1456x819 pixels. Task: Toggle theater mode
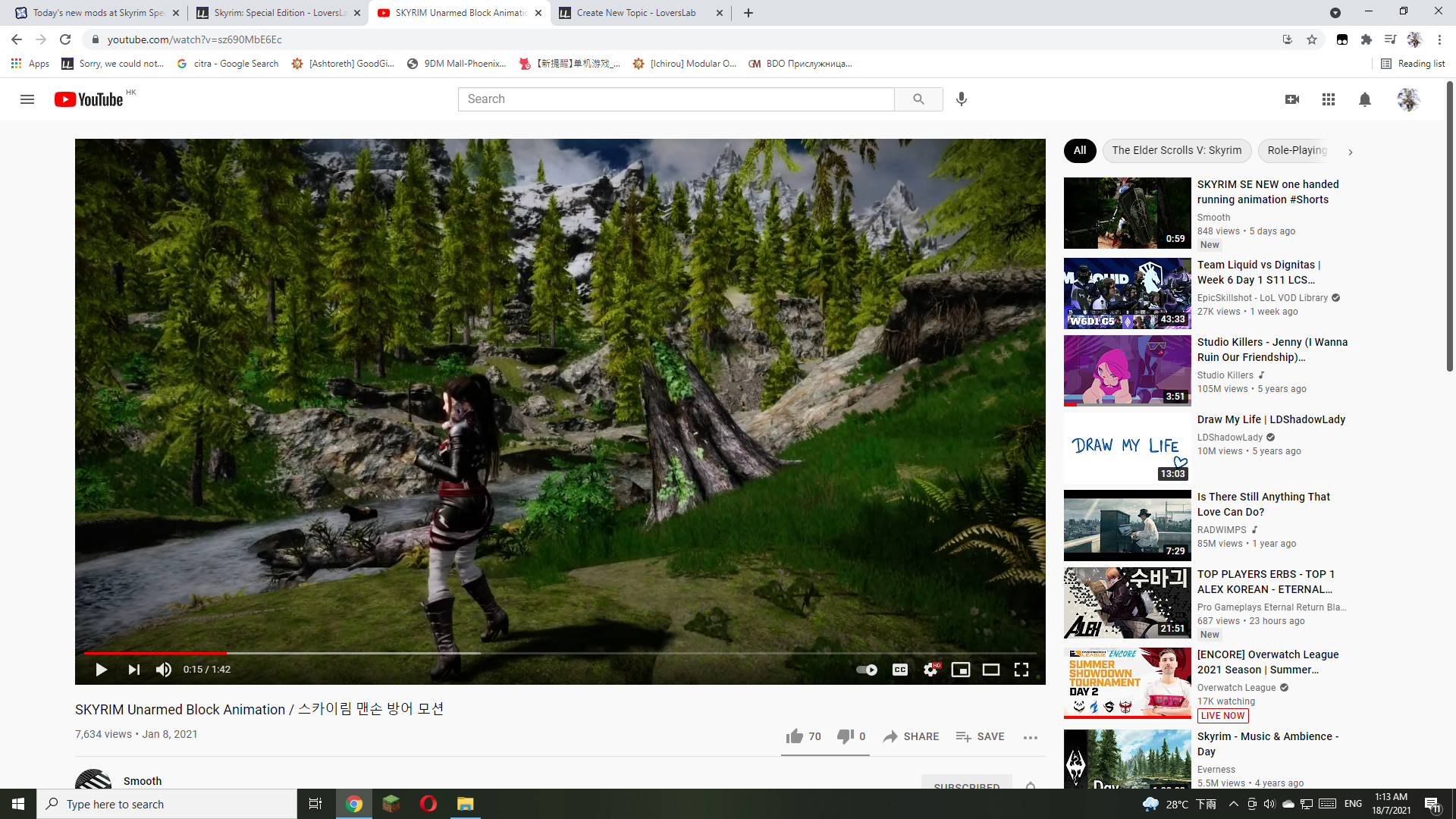pos(991,670)
